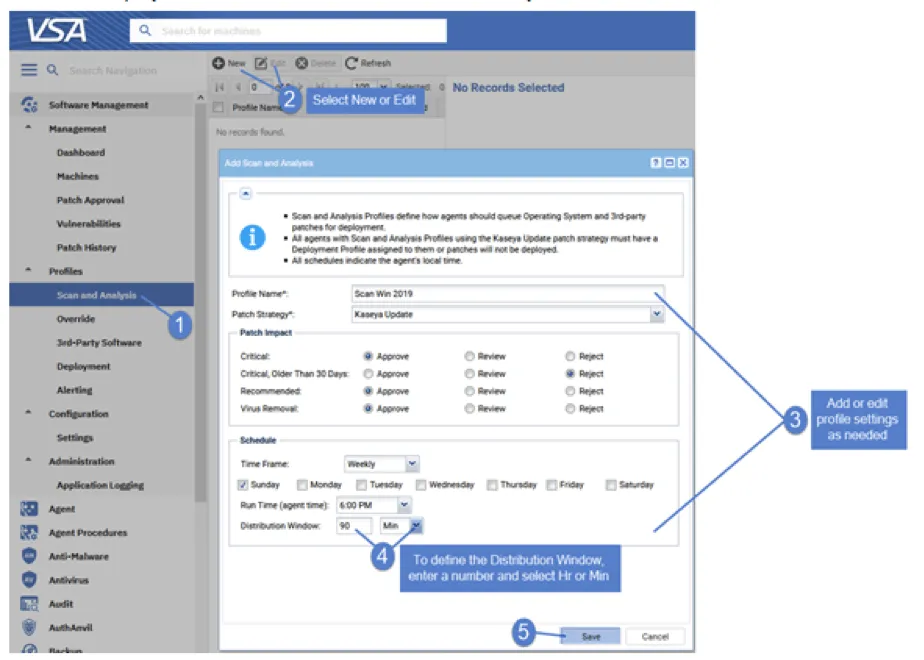Click the New record plus icon
The height and width of the screenshot is (660, 924).
218,63
